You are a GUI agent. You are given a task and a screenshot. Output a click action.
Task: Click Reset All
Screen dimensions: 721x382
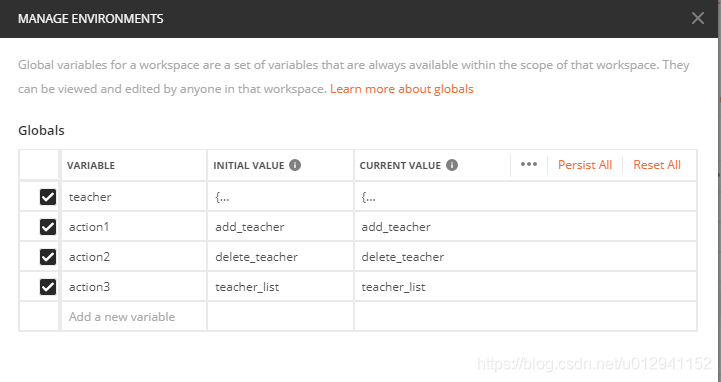[657, 165]
